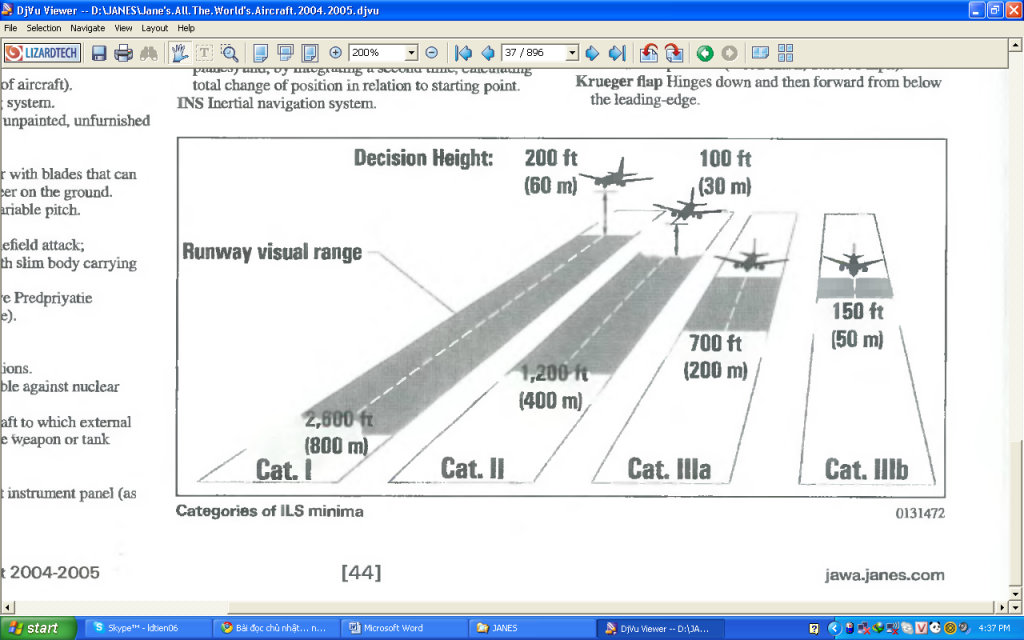Click the LizardTech logo button
The height and width of the screenshot is (640, 1024).
(x=42, y=53)
